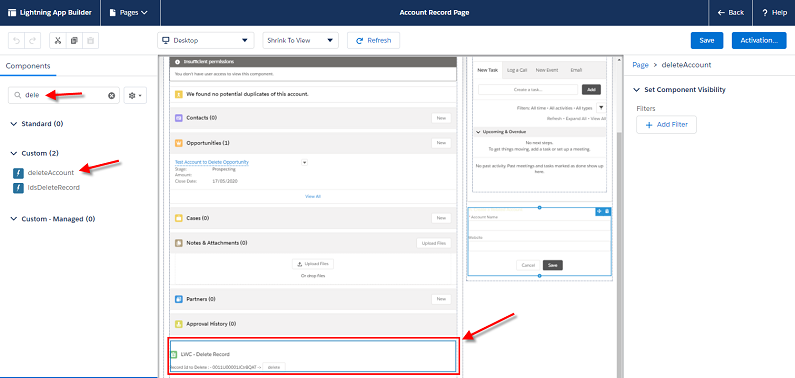Click the Add task button

(591, 89)
